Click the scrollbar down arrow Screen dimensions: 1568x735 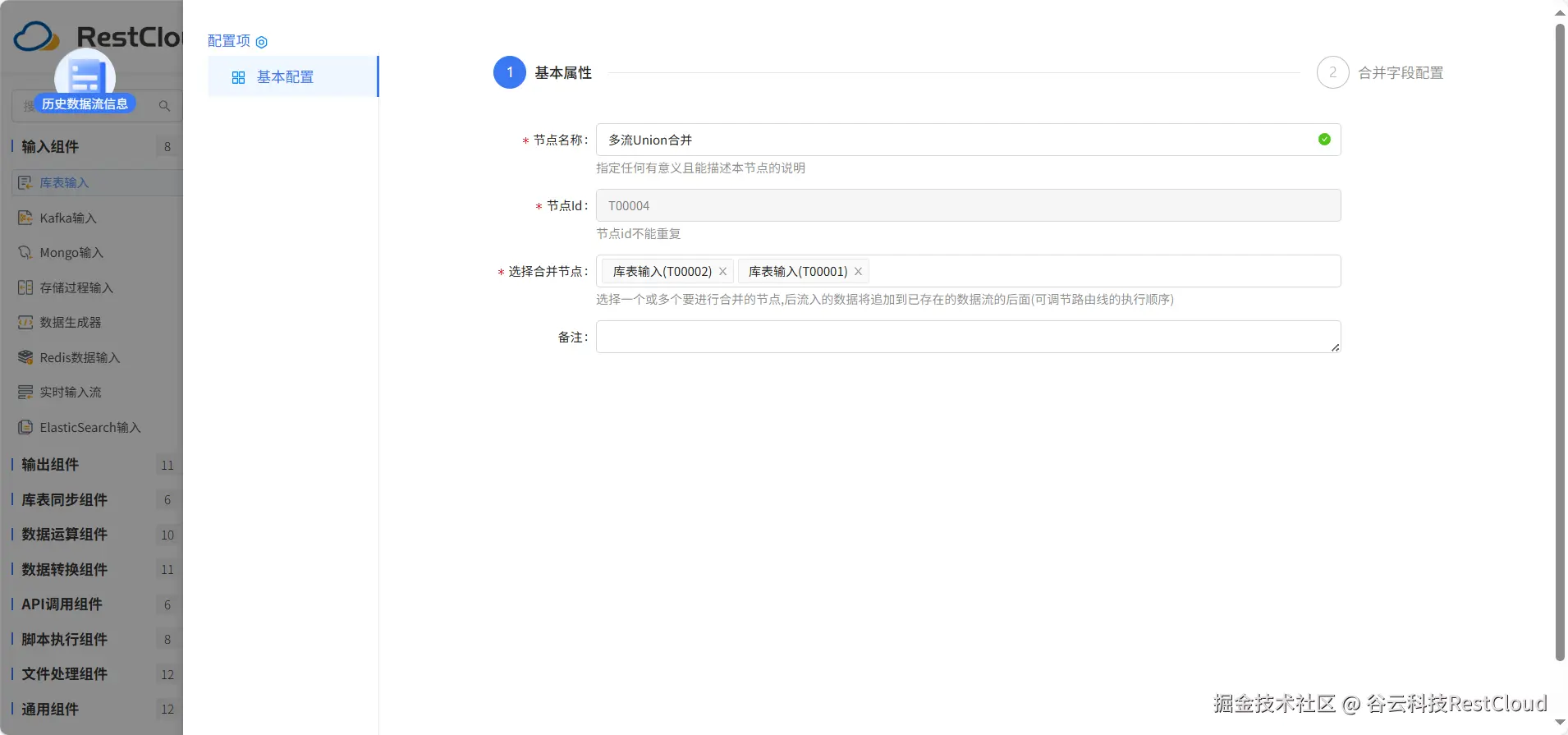click(1560, 723)
